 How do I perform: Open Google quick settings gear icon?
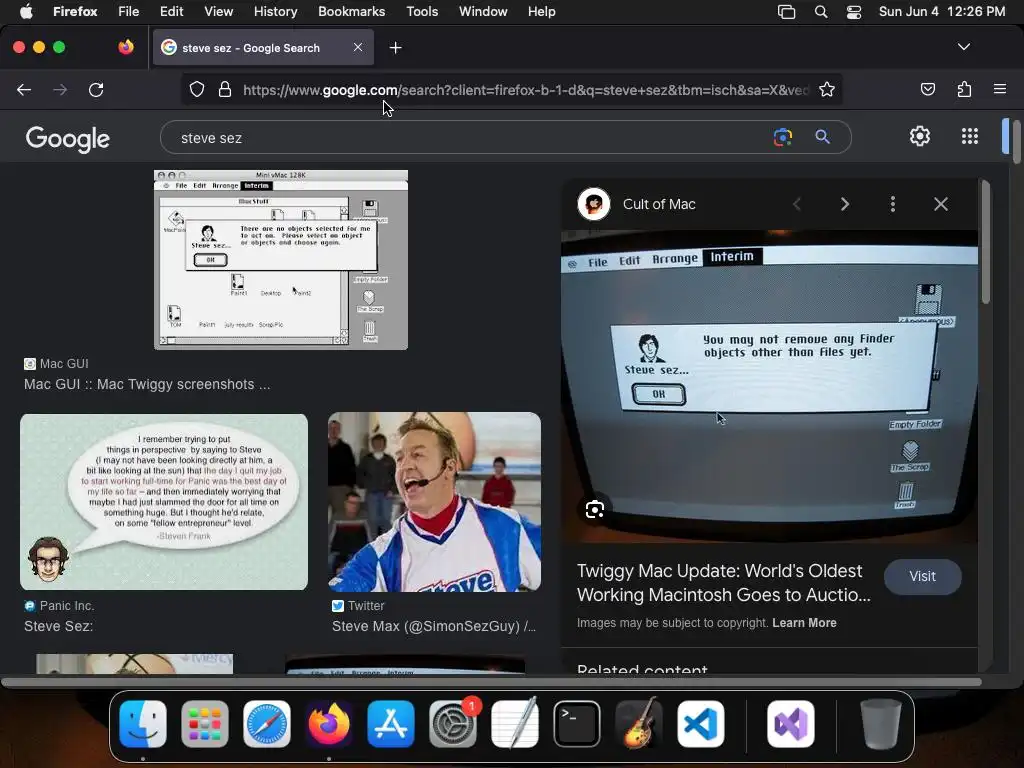tap(920, 136)
